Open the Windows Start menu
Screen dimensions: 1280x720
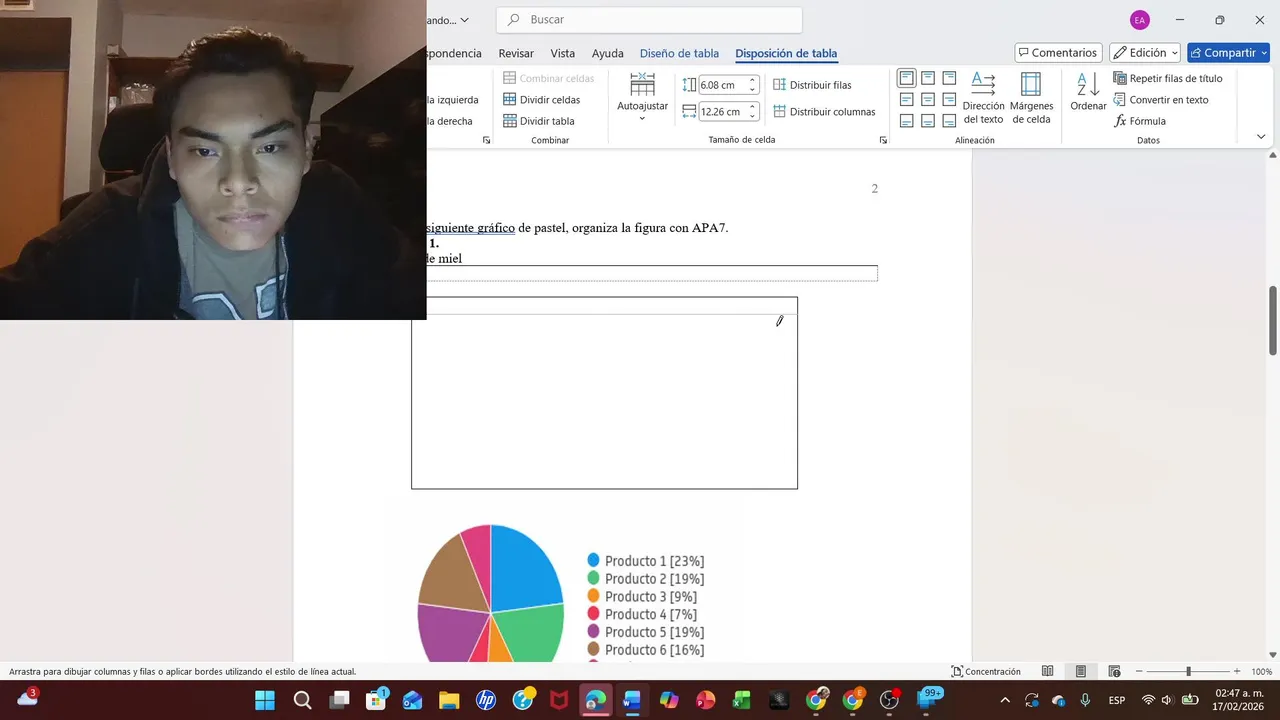click(265, 700)
